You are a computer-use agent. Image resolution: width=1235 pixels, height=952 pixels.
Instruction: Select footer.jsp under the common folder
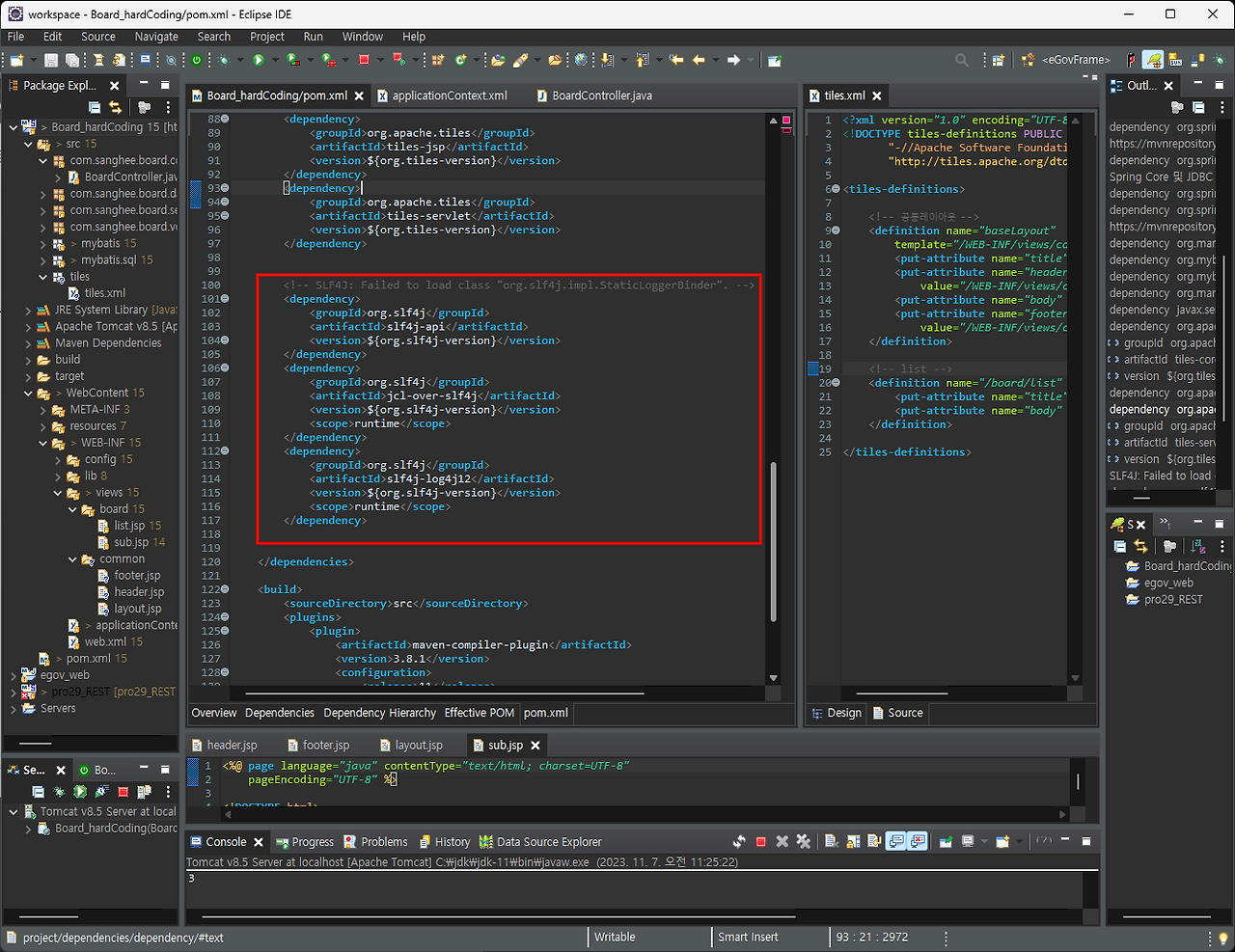[x=138, y=575]
